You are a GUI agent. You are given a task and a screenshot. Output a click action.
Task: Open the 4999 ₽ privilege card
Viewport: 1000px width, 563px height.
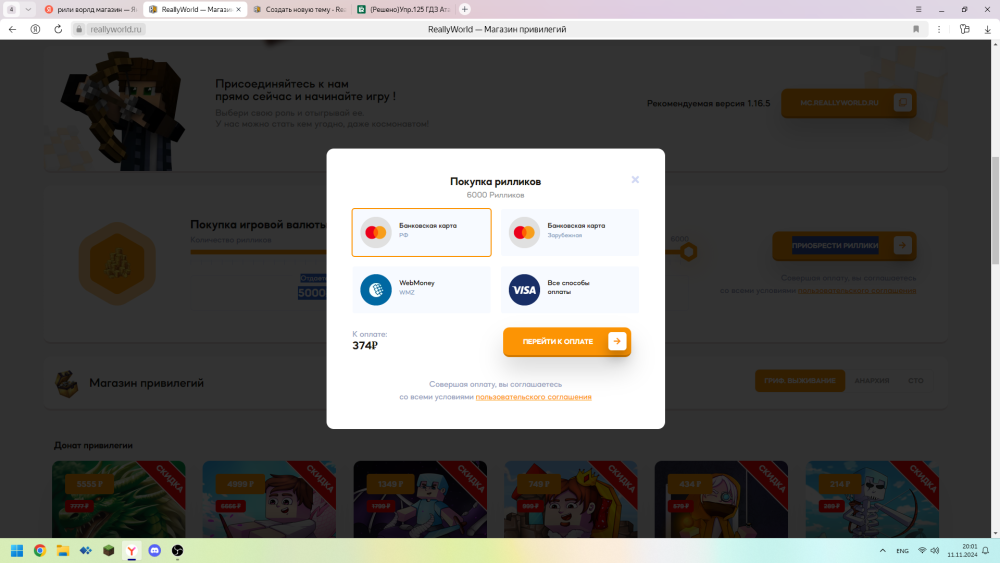point(269,499)
